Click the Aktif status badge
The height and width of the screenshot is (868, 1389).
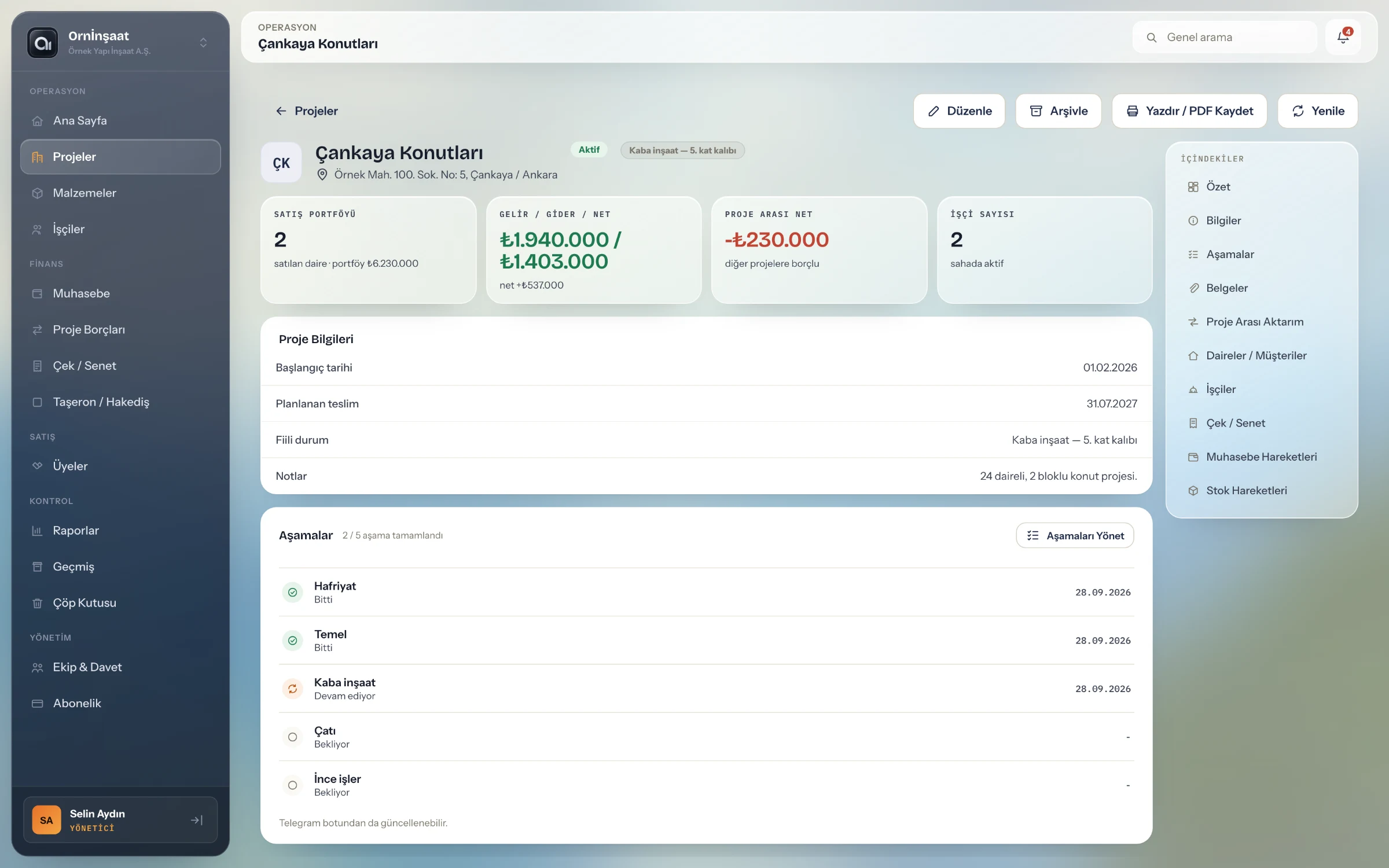coord(589,150)
